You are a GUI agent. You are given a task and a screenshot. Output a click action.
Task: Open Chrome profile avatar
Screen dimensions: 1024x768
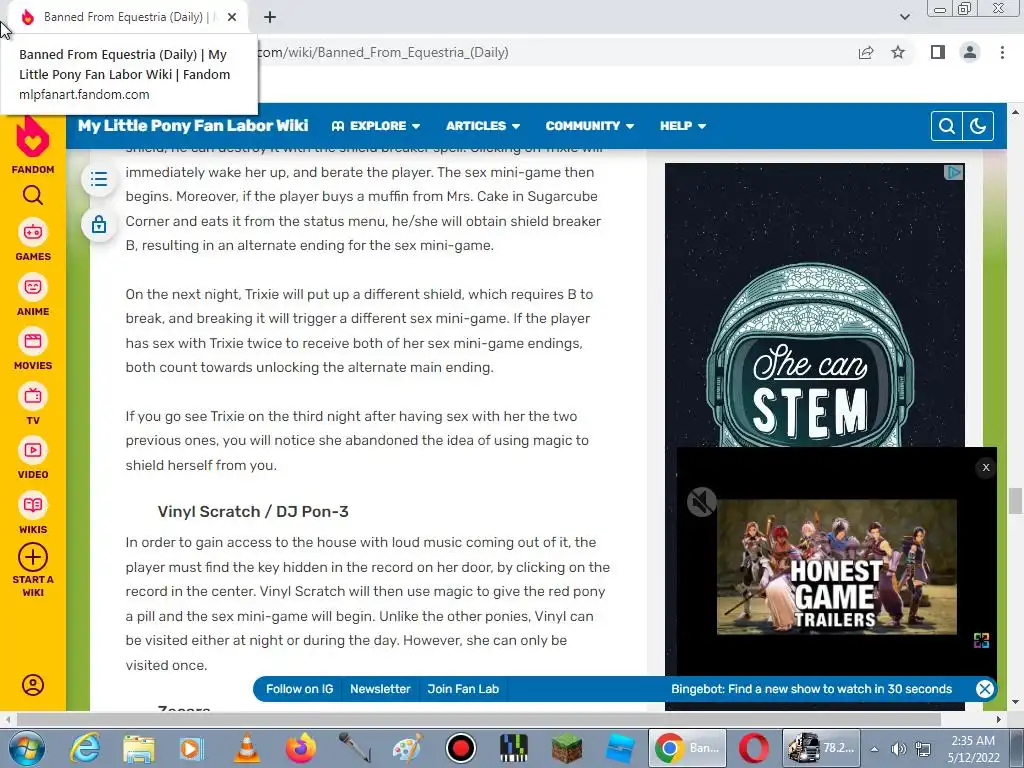tap(970, 52)
